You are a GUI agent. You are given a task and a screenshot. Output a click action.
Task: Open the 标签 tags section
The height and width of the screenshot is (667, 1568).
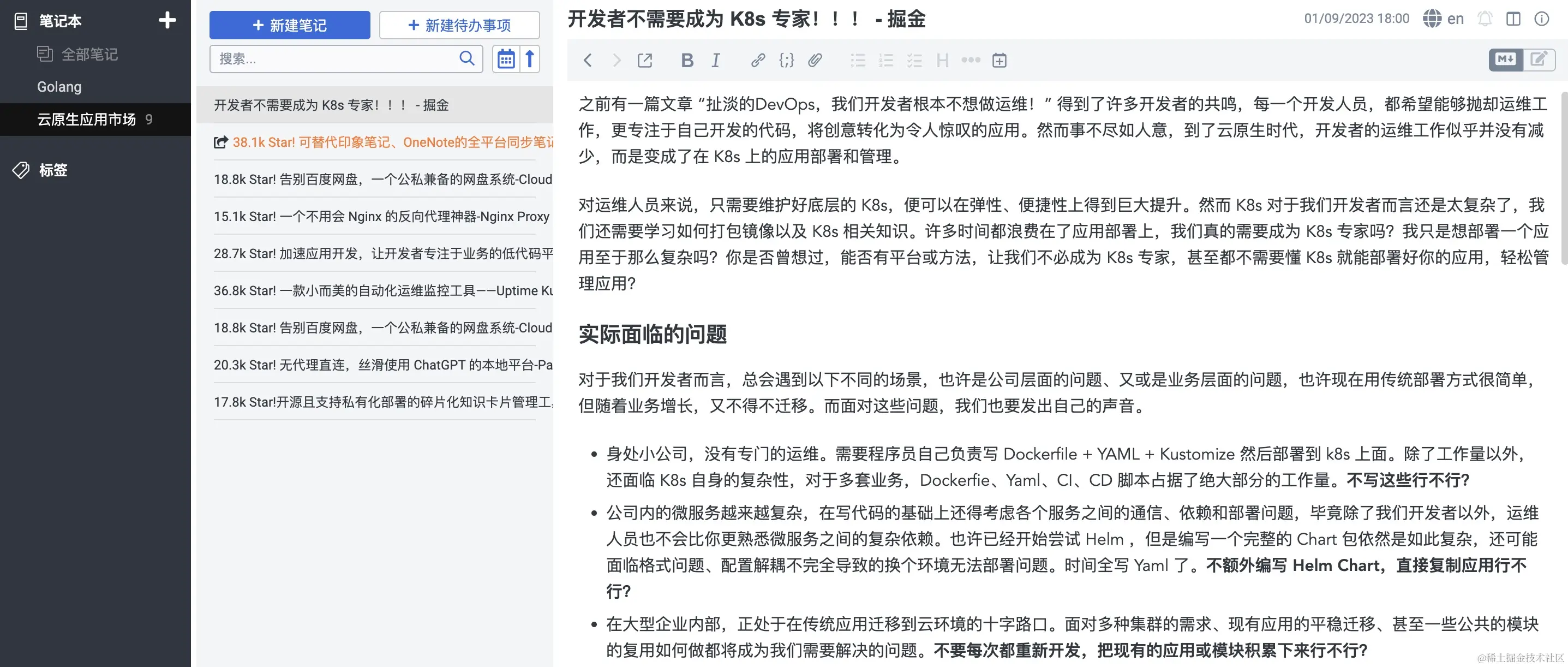point(41,170)
